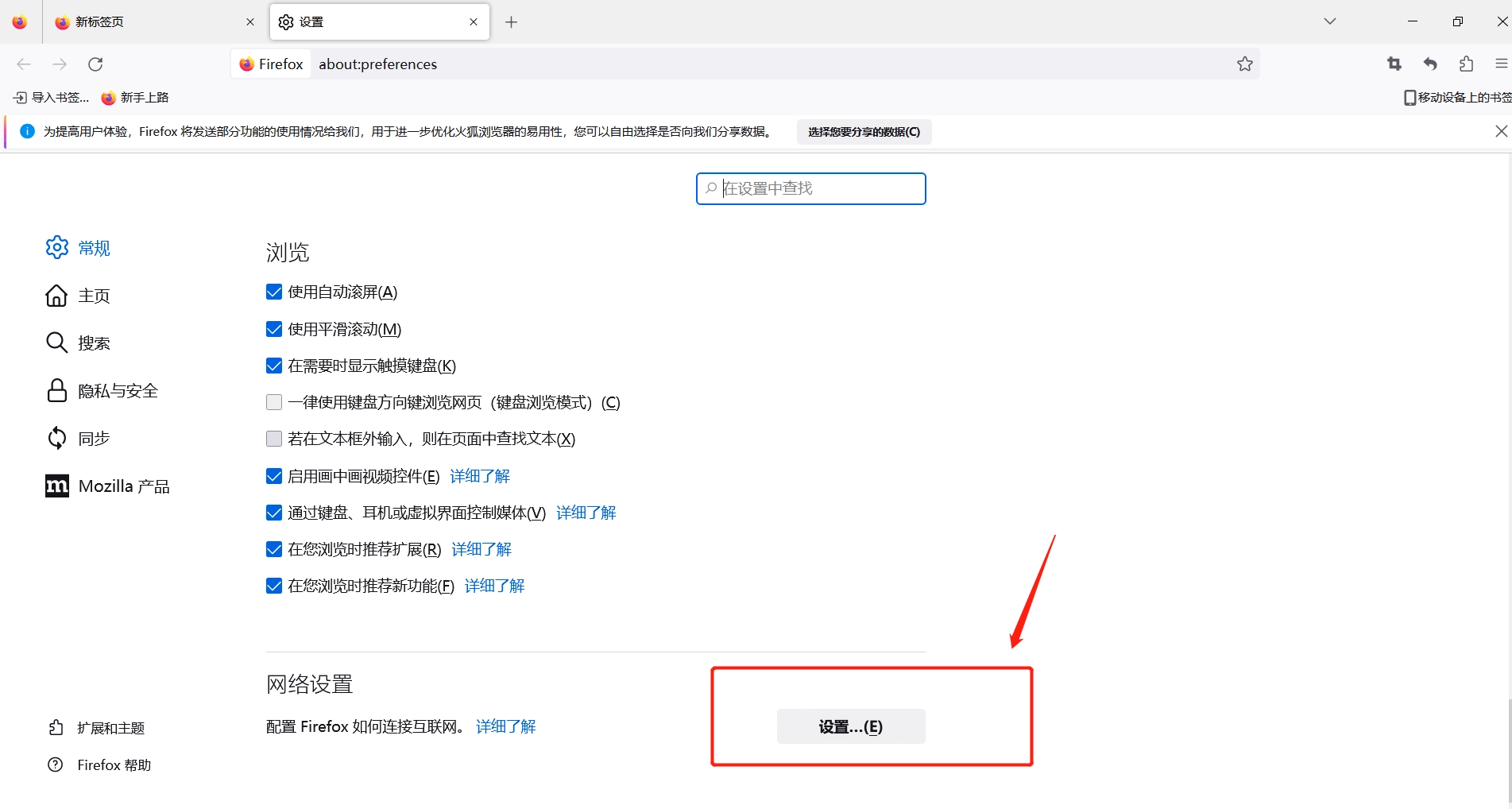
Task: Open 详细了解 link beside 网络设置 description
Action: tap(505, 726)
